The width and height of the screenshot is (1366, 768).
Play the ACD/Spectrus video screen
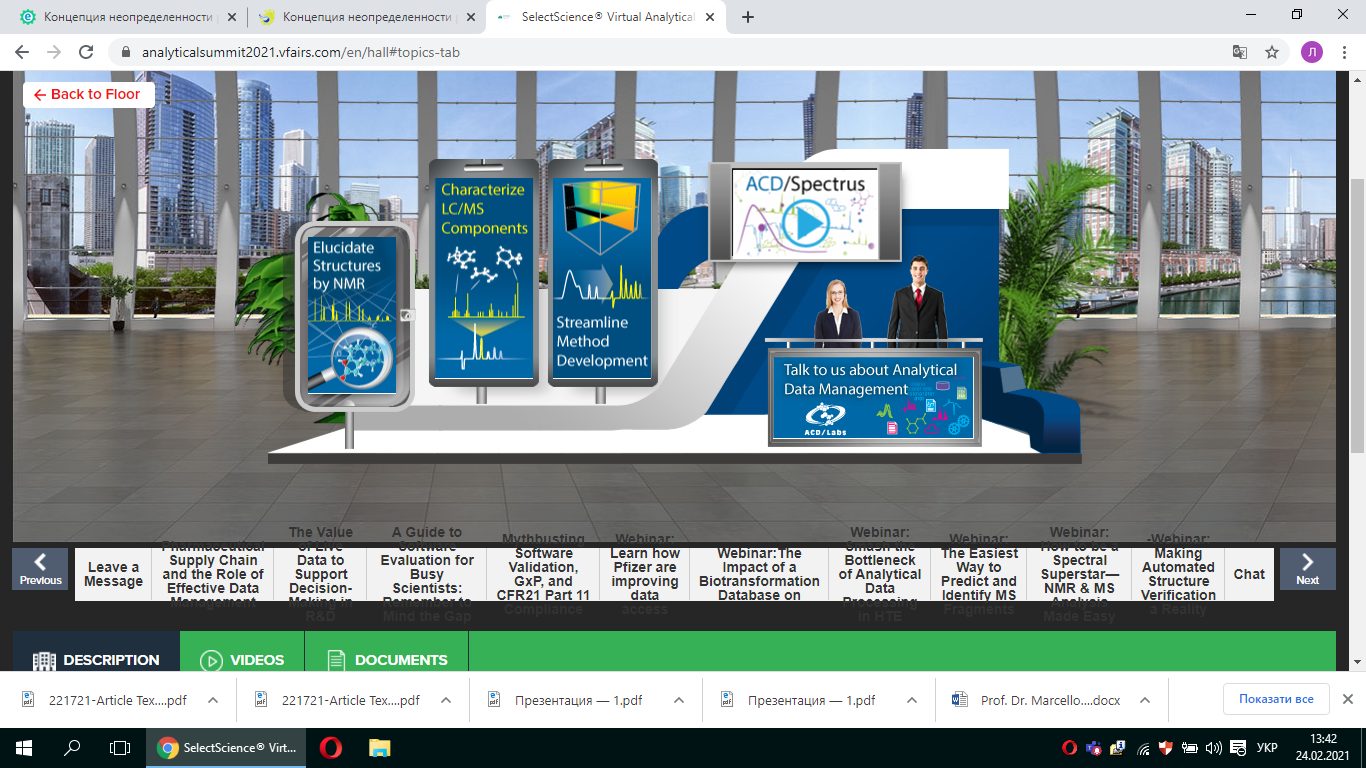pyautogui.click(x=806, y=223)
